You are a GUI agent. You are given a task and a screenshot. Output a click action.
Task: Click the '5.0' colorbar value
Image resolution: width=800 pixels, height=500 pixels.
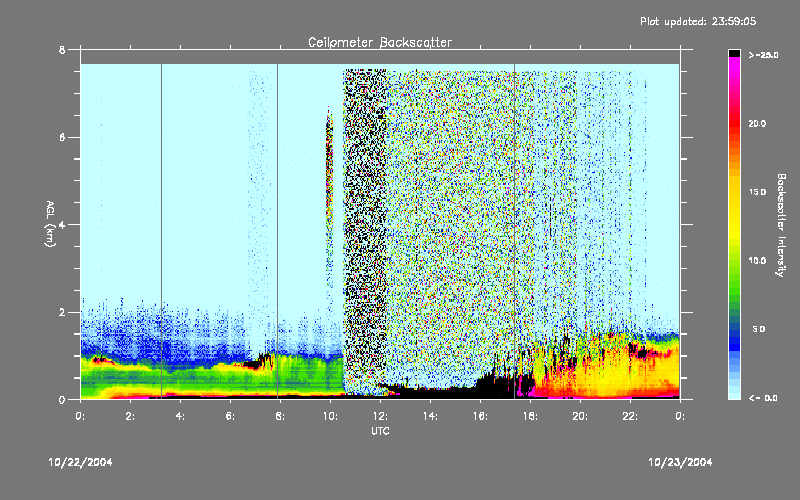(x=759, y=329)
